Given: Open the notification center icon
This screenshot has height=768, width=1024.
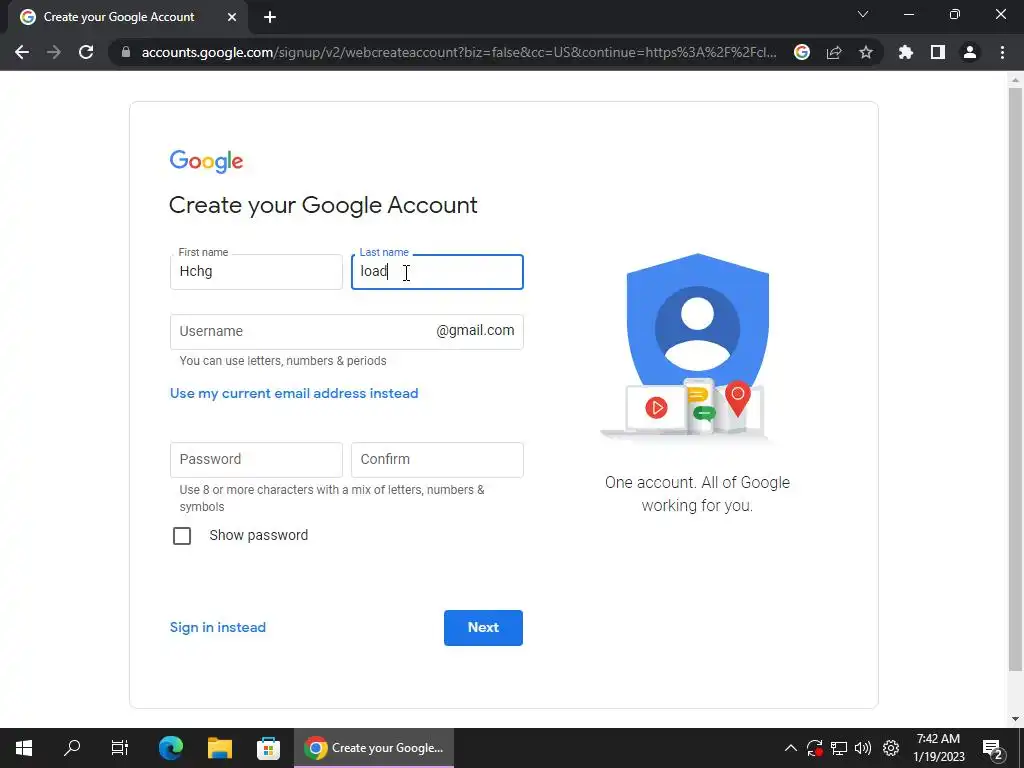Looking at the screenshot, I should pyautogui.click(x=993, y=748).
